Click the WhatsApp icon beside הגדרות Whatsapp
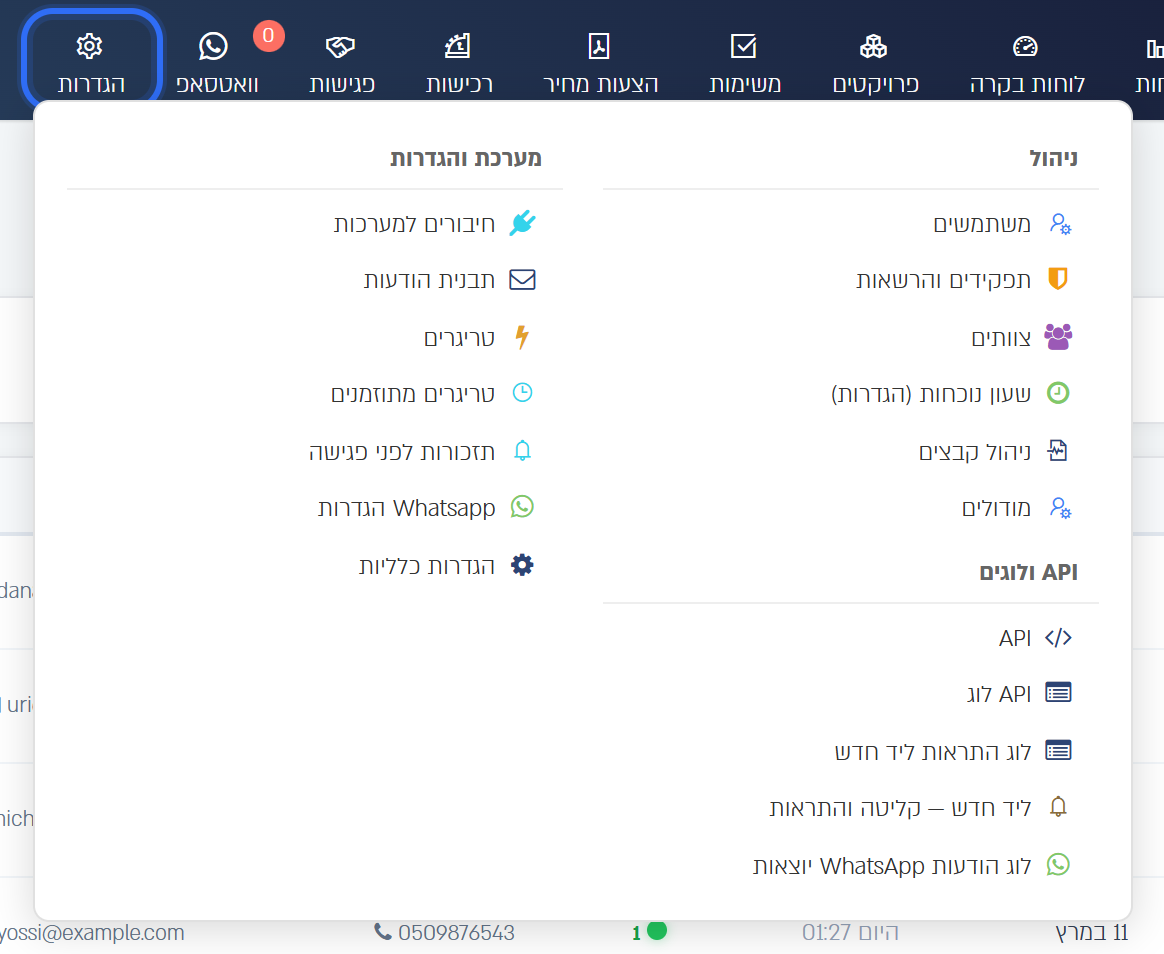 pos(523,507)
